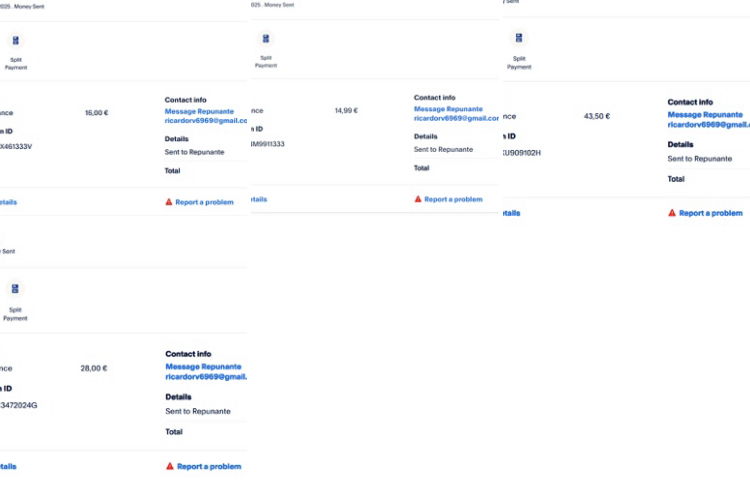The image size is (750, 487).
Task: Open Split Payment for the 14,99 € transaction
Action: [x=265, y=38]
